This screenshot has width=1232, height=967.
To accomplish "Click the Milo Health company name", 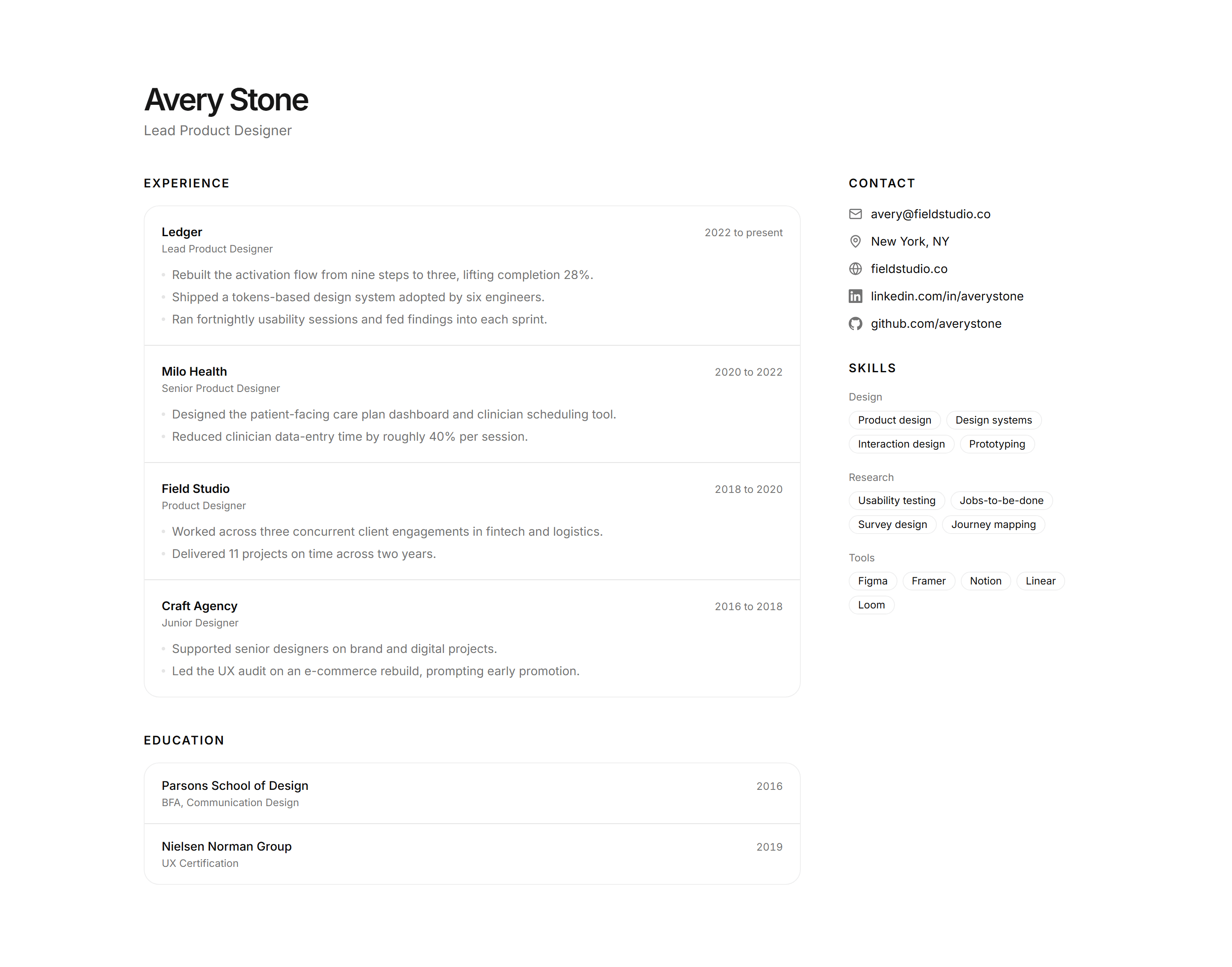I will click(x=194, y=371).
